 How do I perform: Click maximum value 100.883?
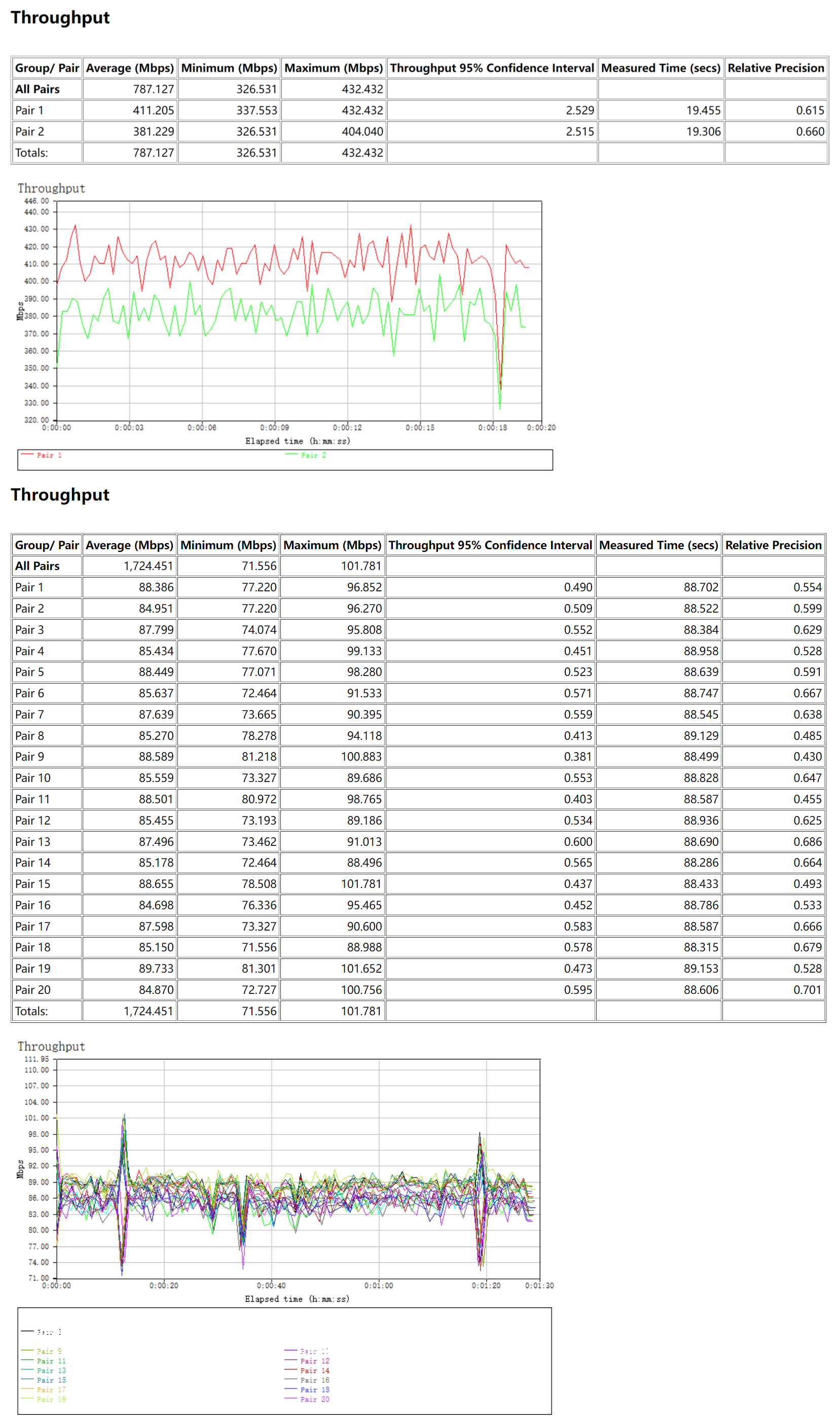click(333, 757)
